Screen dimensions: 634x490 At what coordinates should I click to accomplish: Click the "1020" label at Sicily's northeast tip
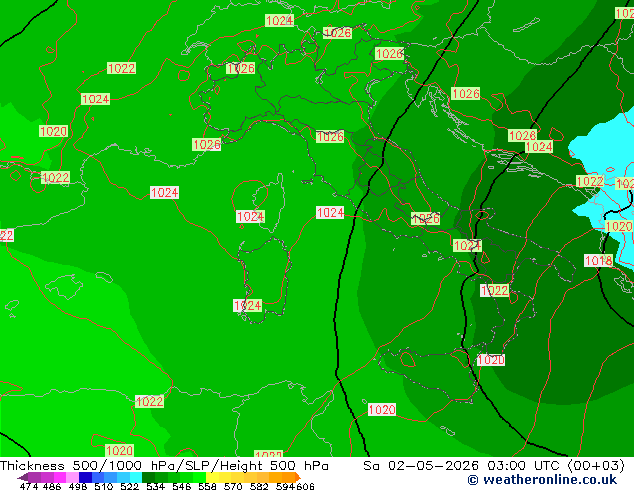pos(491,360)
